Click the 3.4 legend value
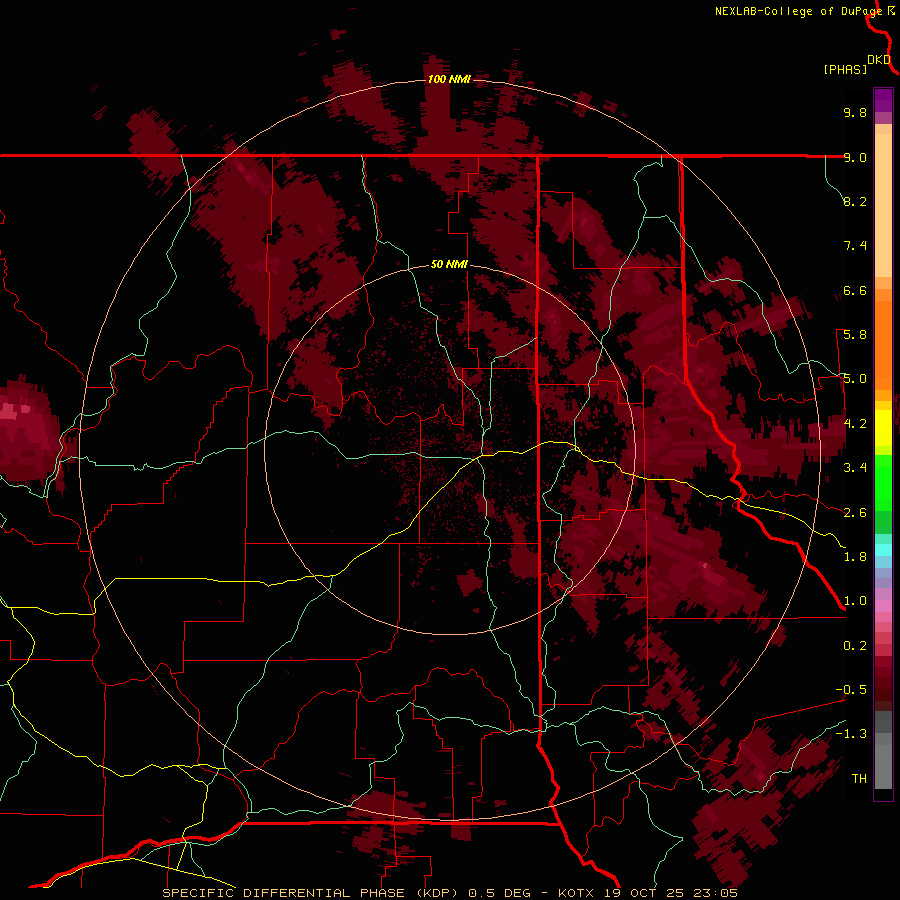The width and height of the screenshot is (900, 900). pos(855,468)
